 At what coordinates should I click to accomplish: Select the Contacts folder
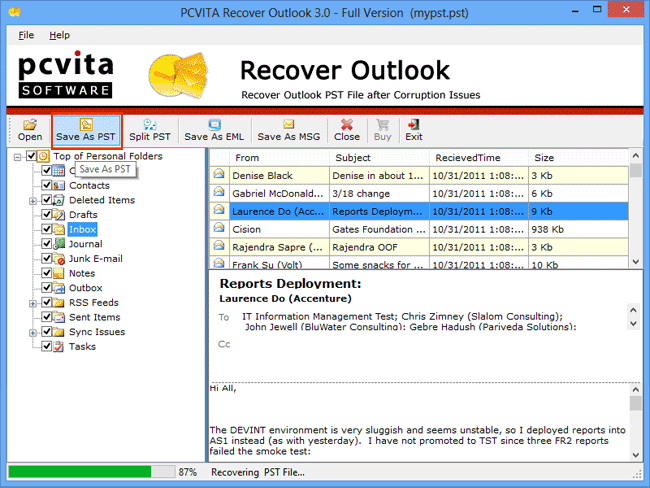[x=89, y=185]
